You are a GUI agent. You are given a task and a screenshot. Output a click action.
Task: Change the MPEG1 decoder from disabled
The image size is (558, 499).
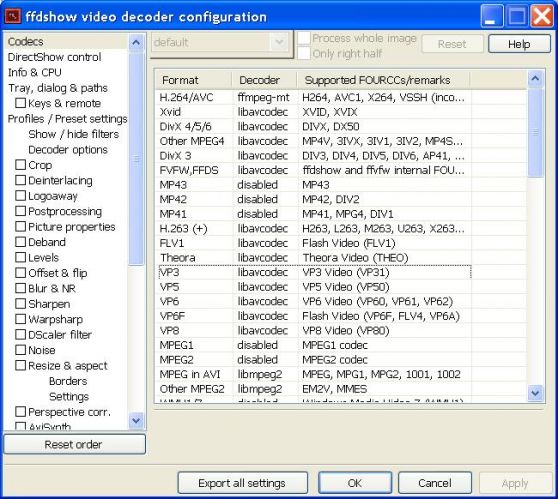pos(258,345)
